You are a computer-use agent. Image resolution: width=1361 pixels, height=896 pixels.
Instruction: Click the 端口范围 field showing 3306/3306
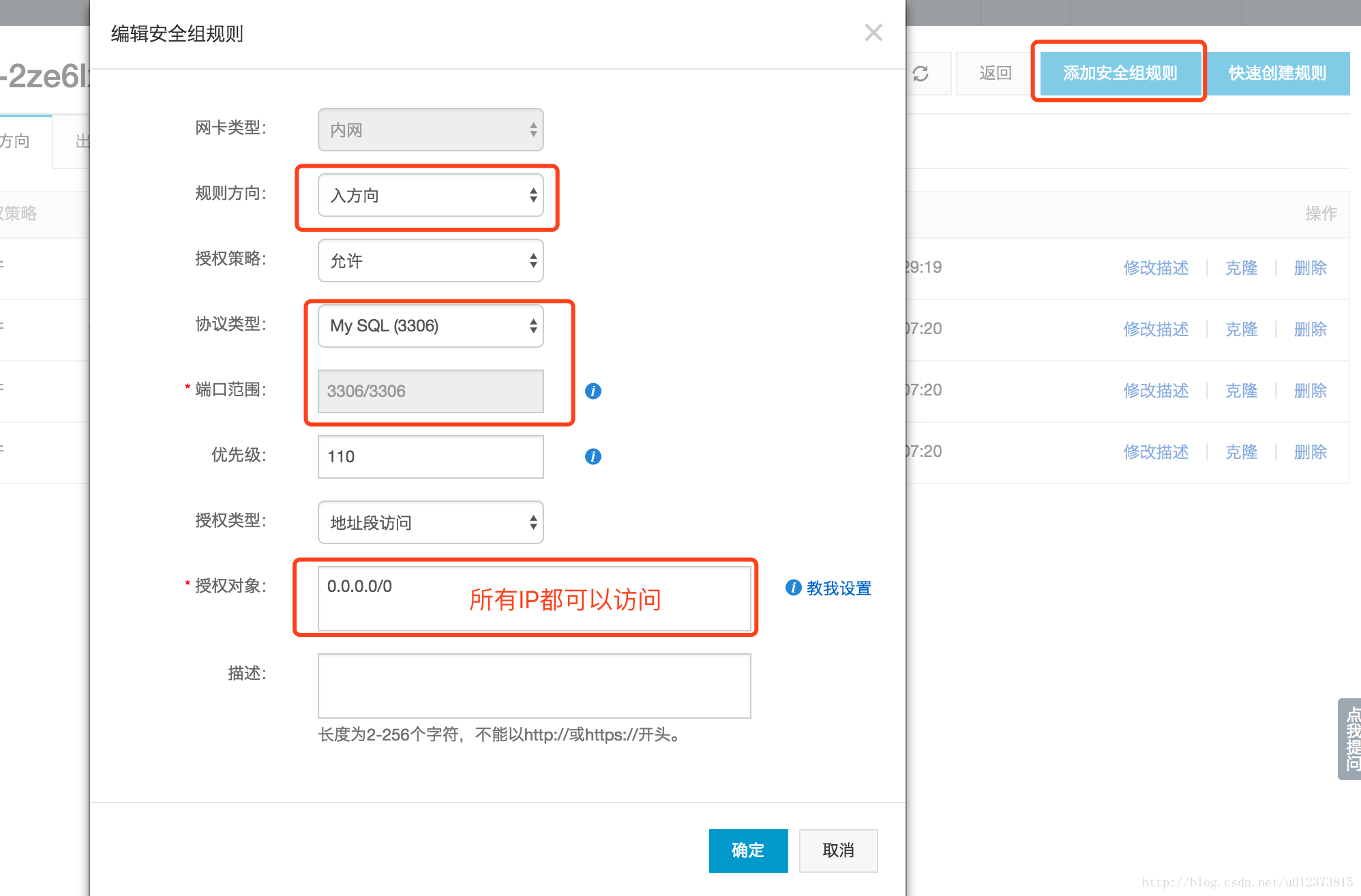tap(431, 391)
